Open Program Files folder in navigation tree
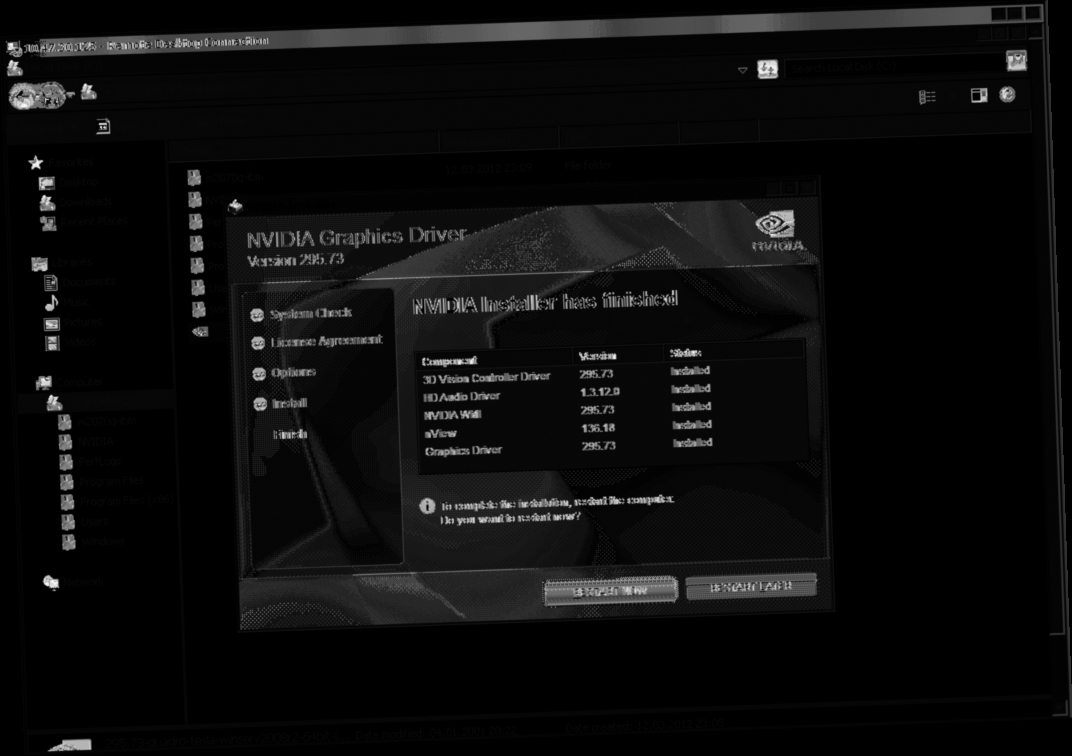Image resolution: width=1072 pixels, height=756 pixels. (103, 482)
